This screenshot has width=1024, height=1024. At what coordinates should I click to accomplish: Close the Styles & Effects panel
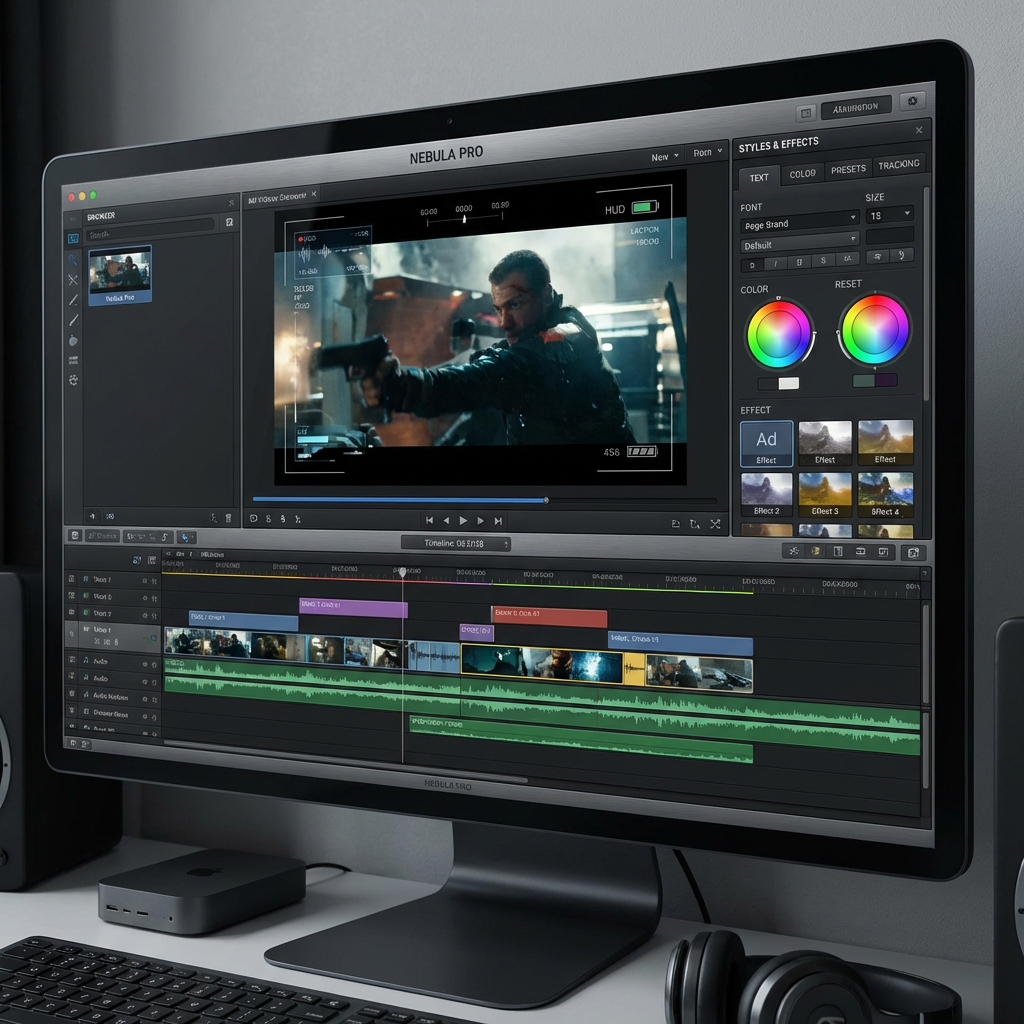coord(919,130)
